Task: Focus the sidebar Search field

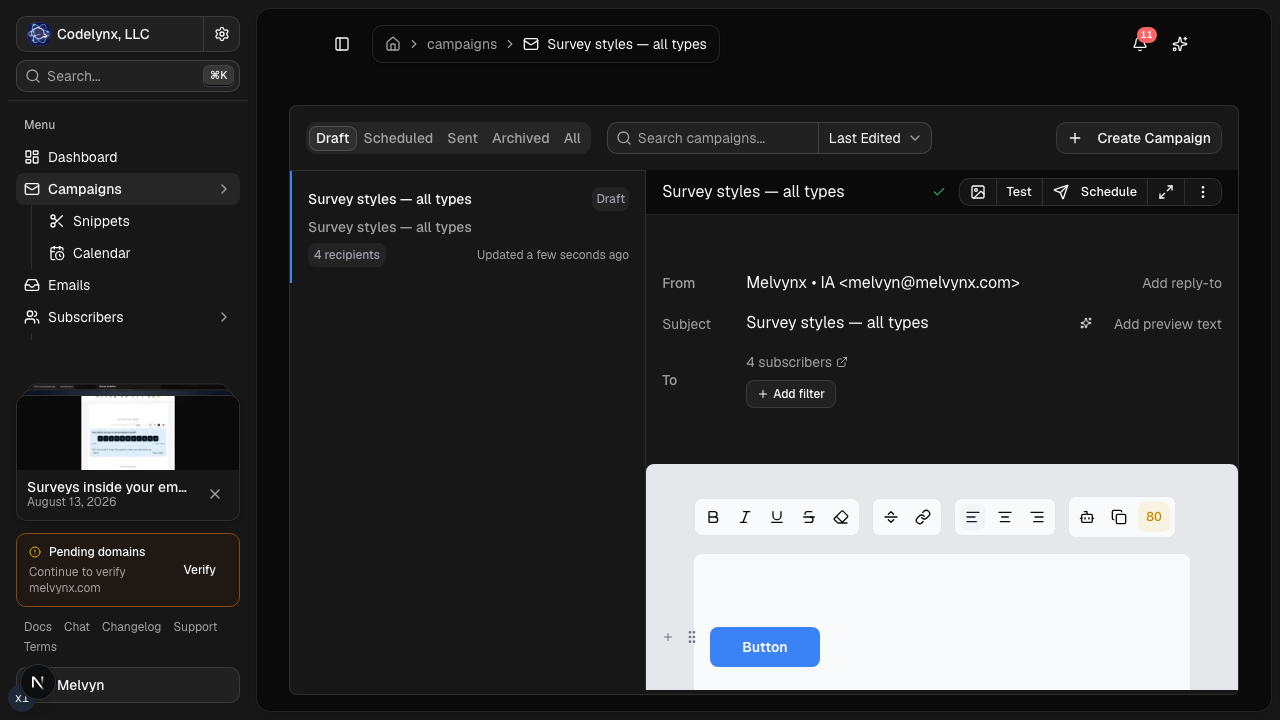Action: click(128, 76)
